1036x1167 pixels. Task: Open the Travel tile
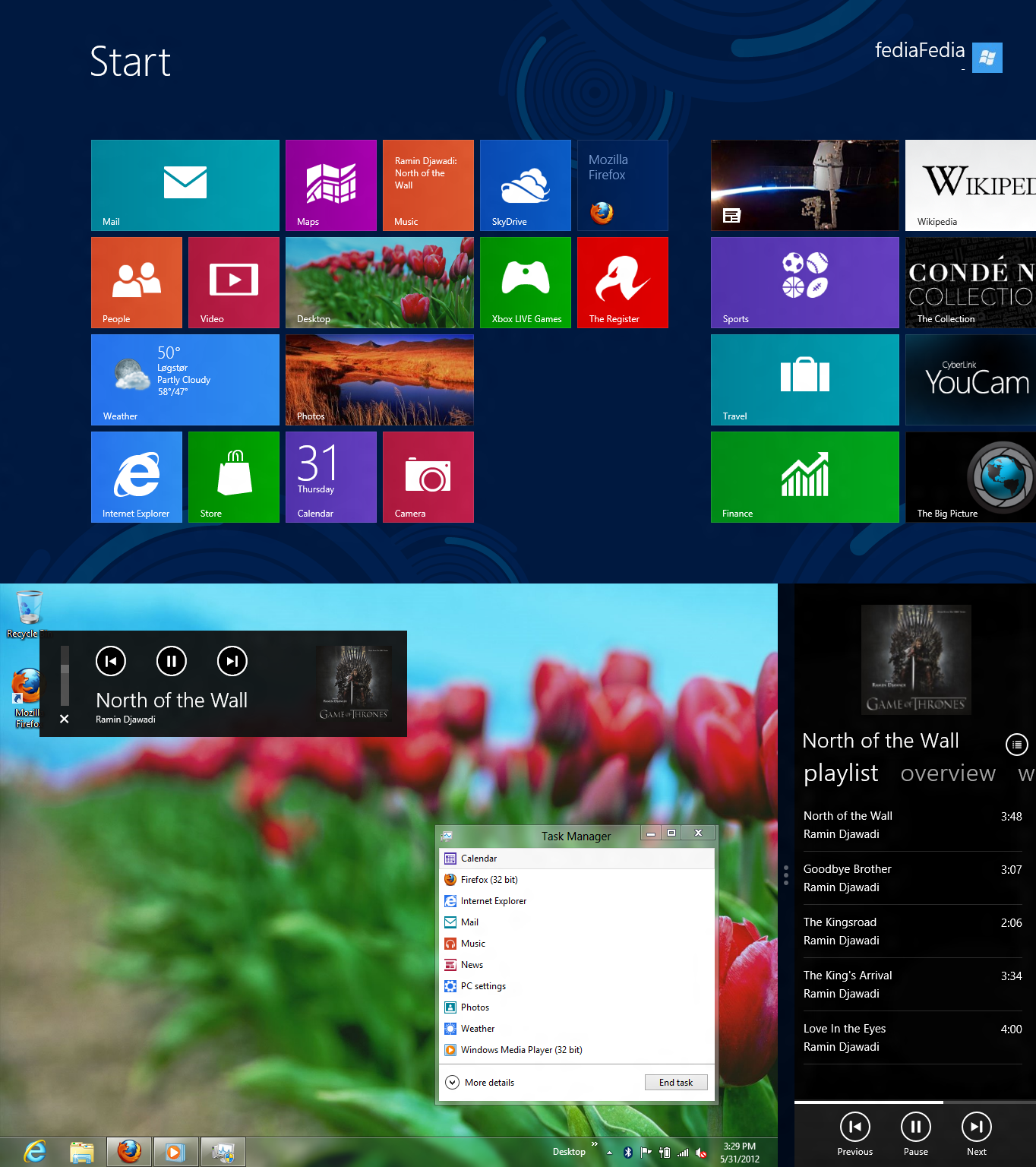805,380
